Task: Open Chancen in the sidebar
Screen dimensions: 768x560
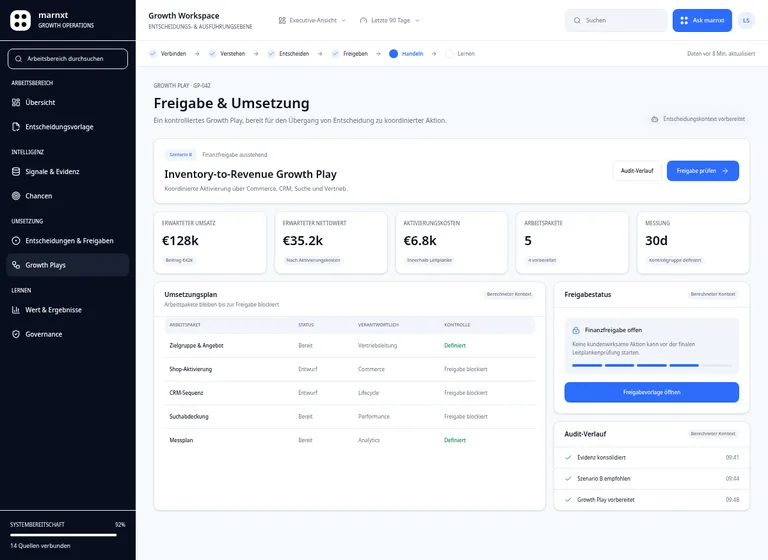Action: 68,196
